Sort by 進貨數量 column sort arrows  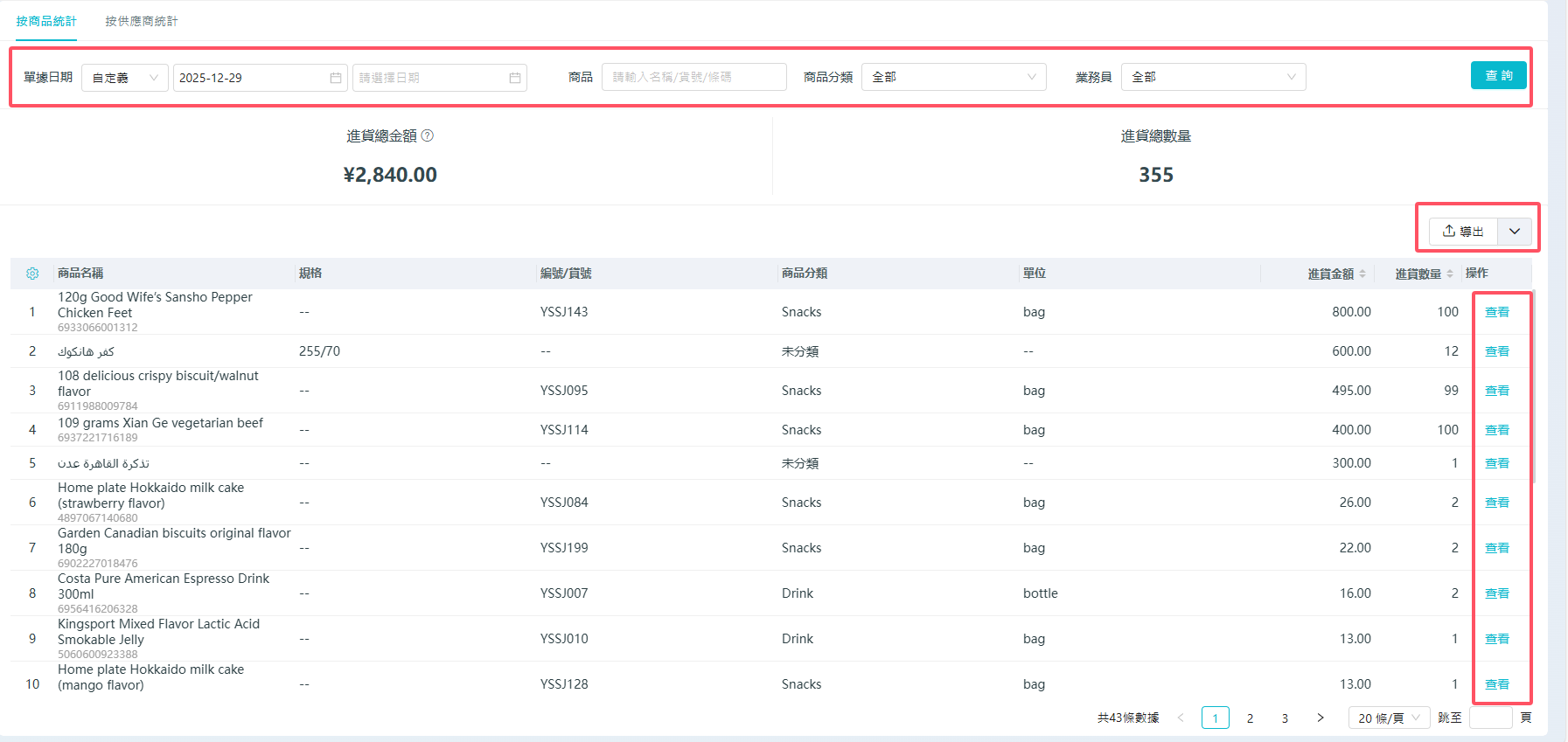[1450, 274]
